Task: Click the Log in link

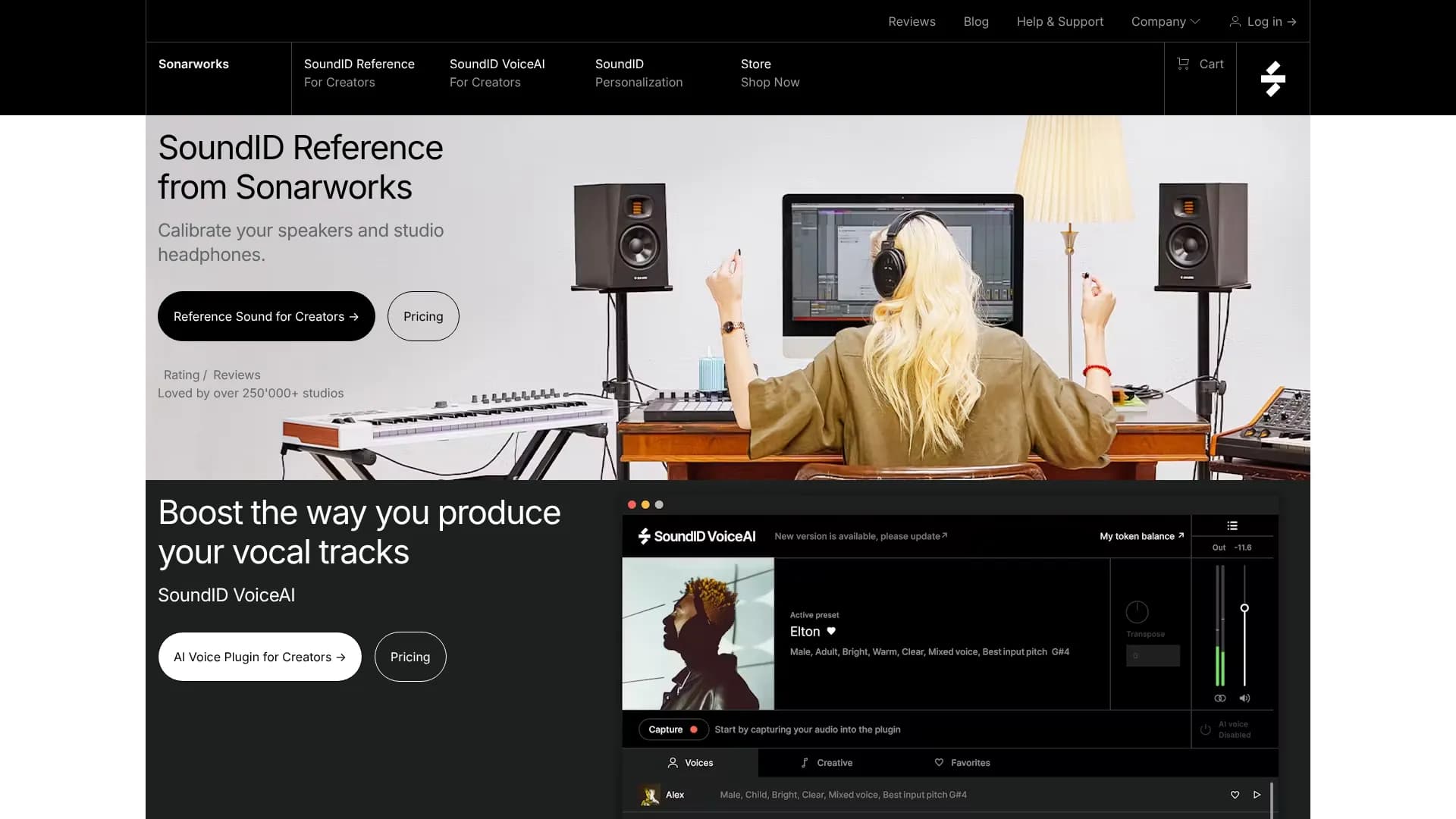Action: point(1263,21)
